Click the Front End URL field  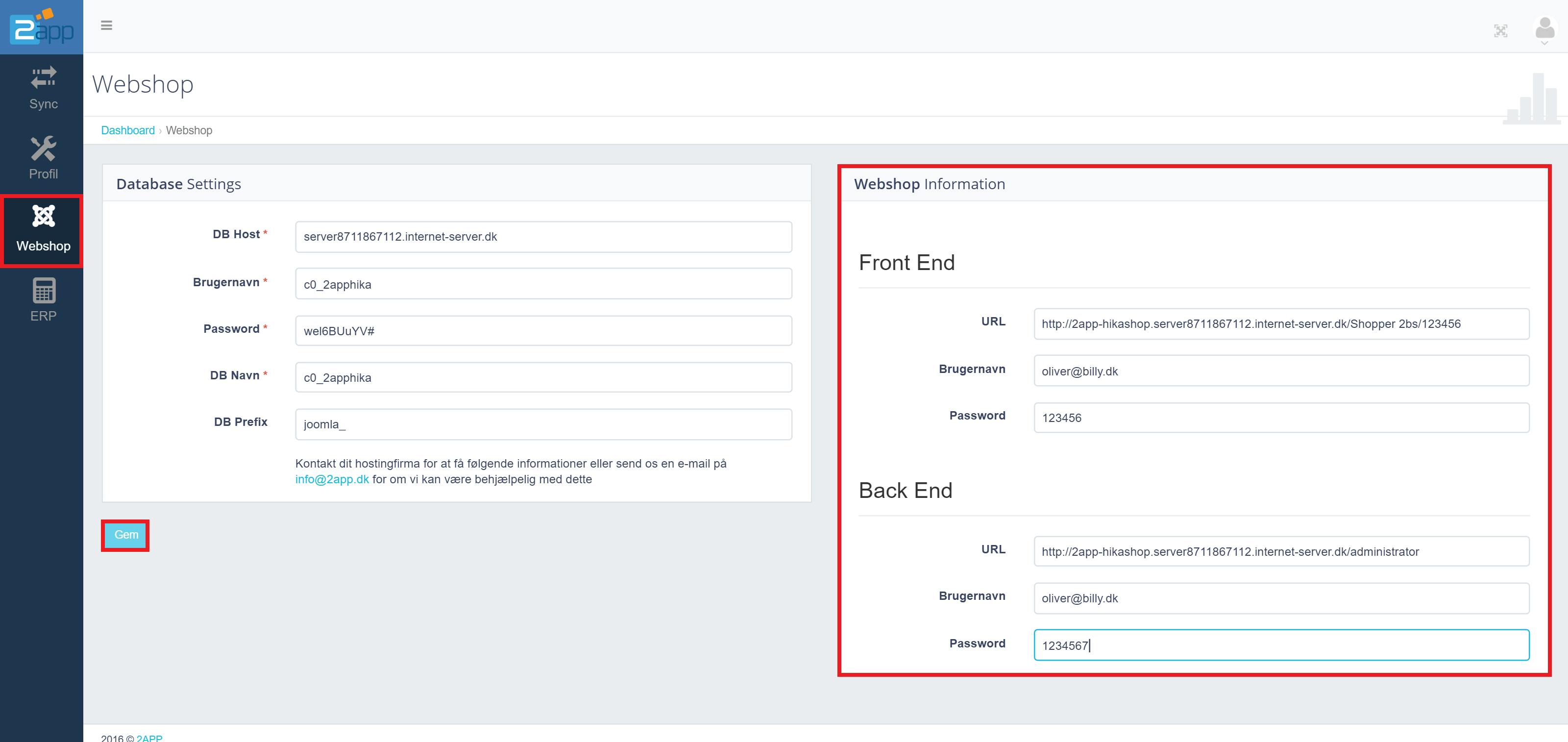tap(1281, 324)
